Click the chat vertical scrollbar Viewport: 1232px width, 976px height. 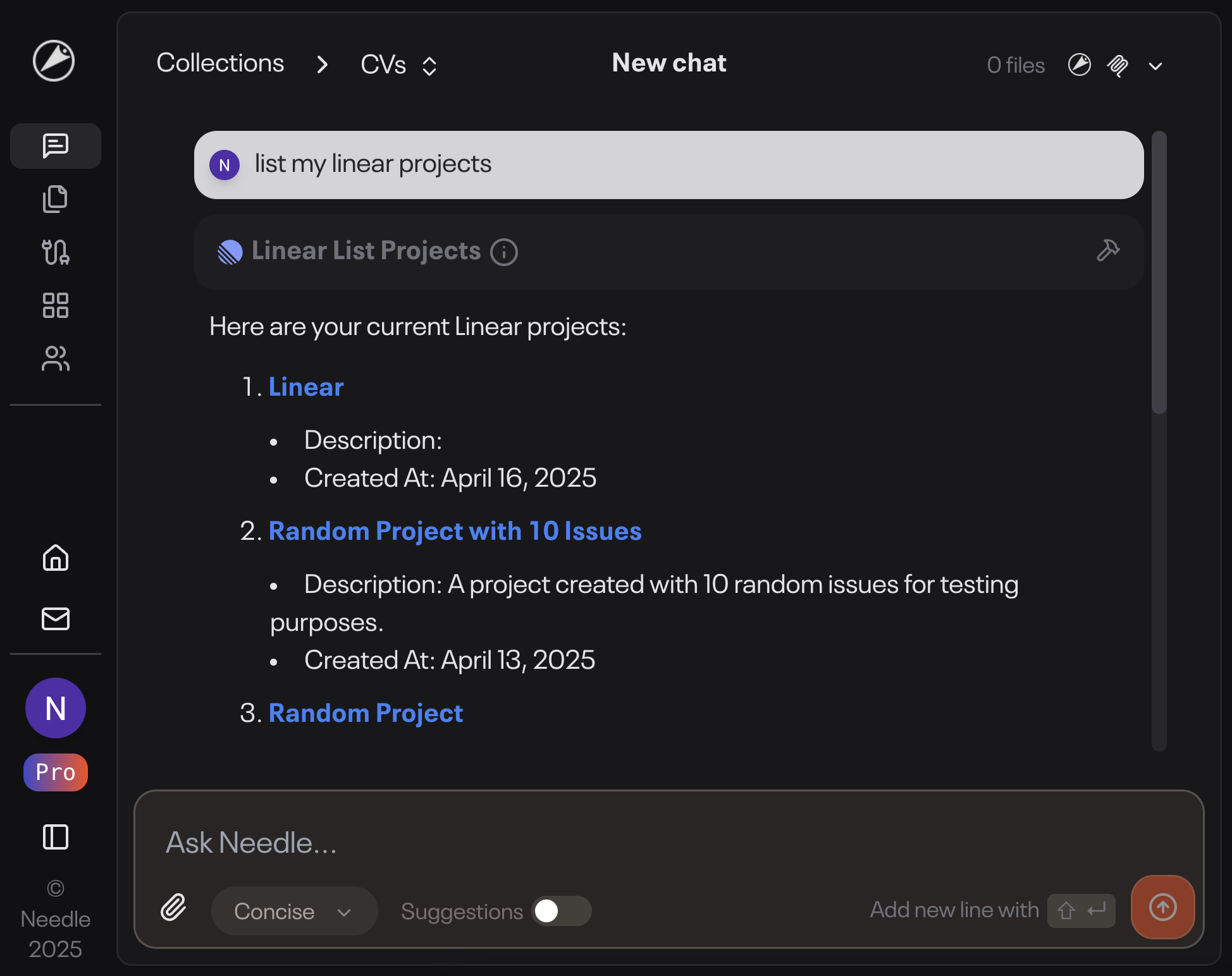1159,272
